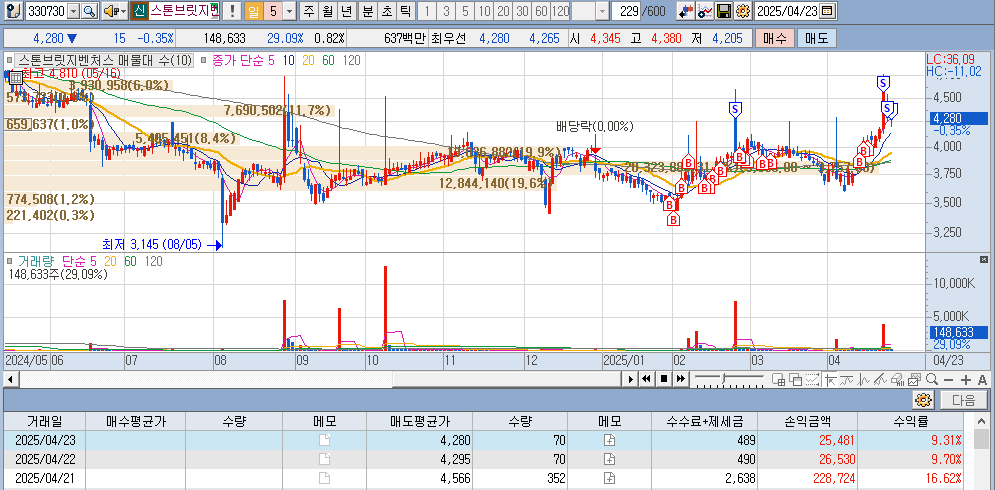Collapse the volume panel corner button

(x=984, y=259)
